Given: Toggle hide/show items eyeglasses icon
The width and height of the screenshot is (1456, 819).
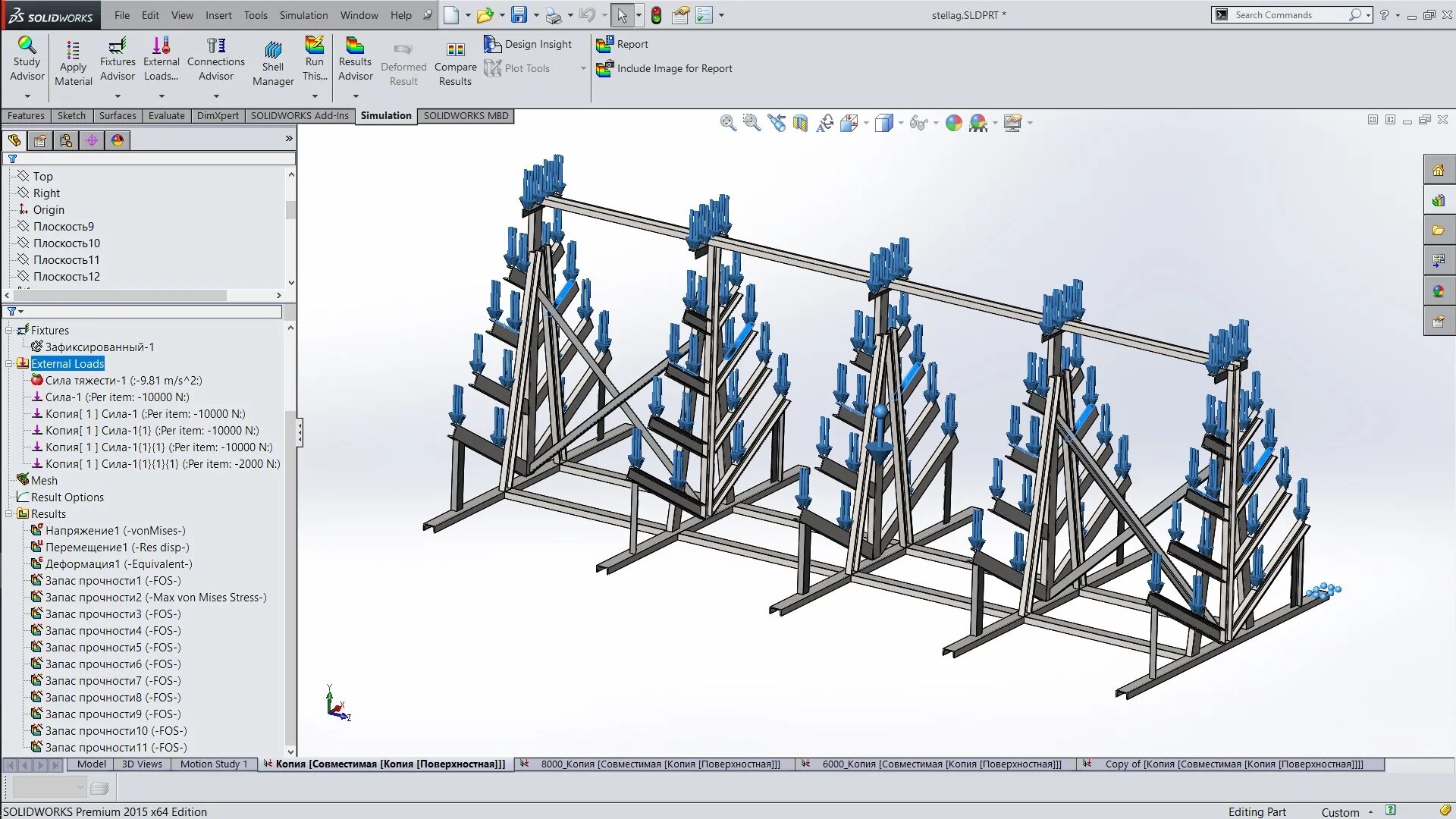Looking at the screenshot, I should pos(918,123).
